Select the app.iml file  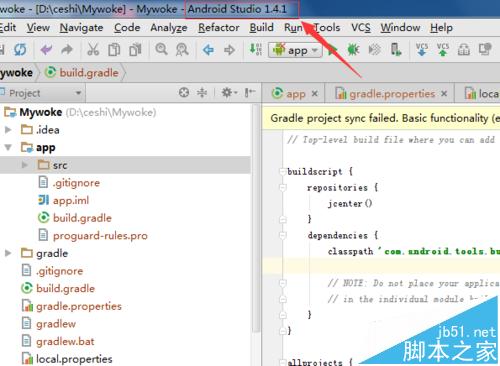pyautogui.click(x=64, y=200)
